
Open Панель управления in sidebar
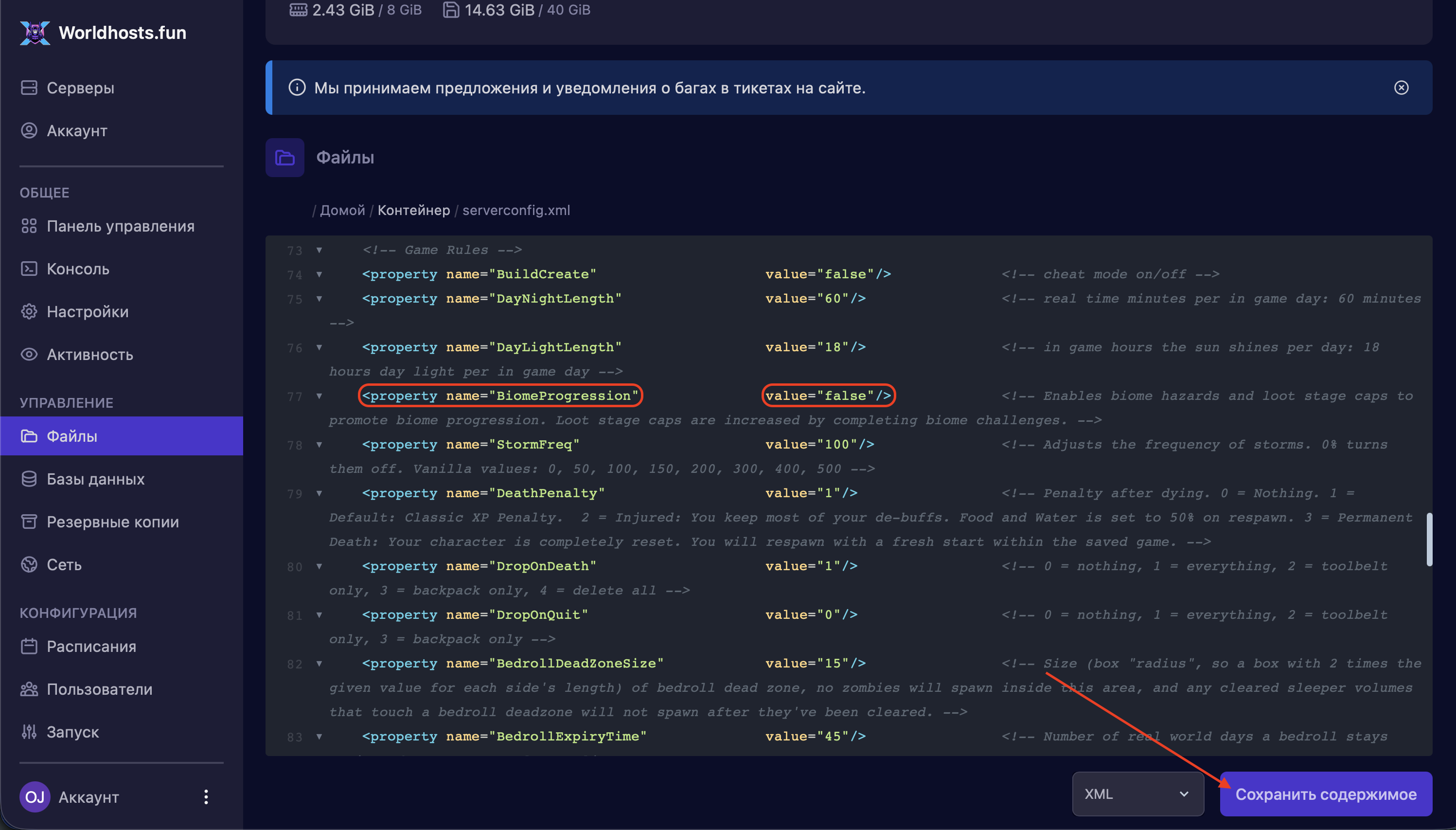tap(120, 226)
